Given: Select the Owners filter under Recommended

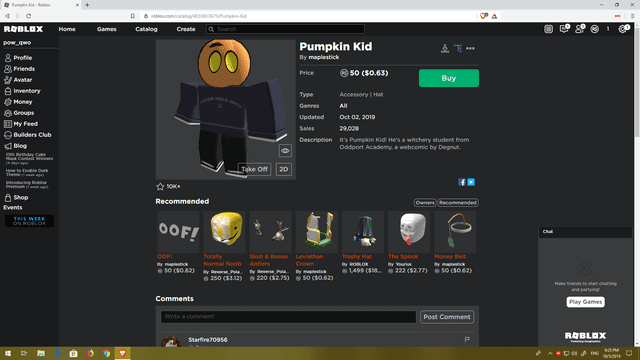Looking at the screenshot, I should tap(425, 202).
